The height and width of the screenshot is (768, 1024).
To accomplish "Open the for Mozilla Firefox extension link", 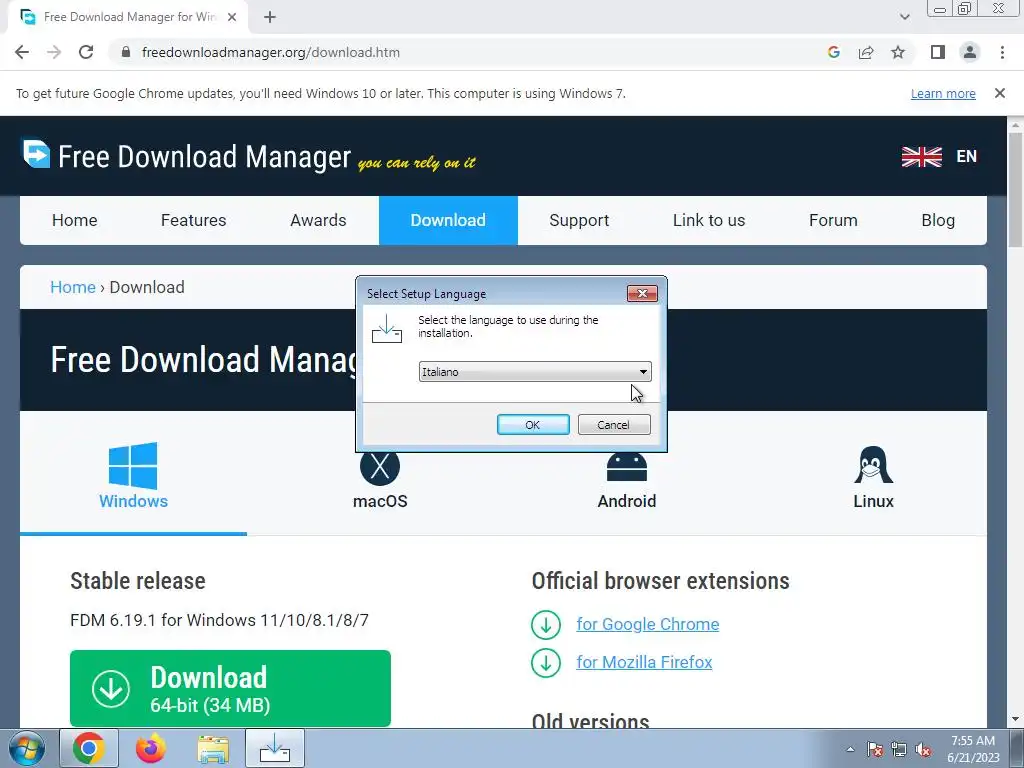I will point(644,662).
